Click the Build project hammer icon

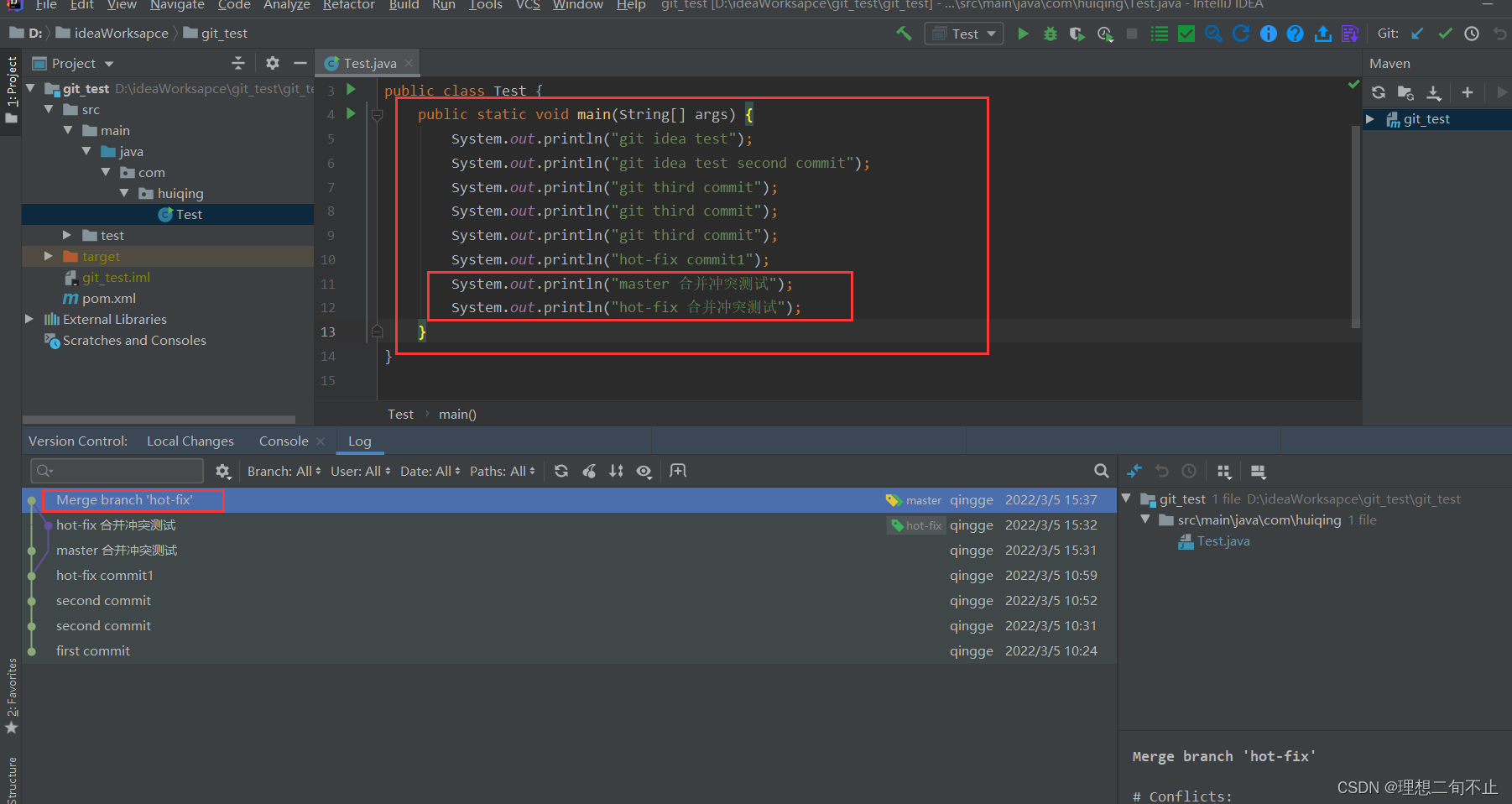[904, 34]
